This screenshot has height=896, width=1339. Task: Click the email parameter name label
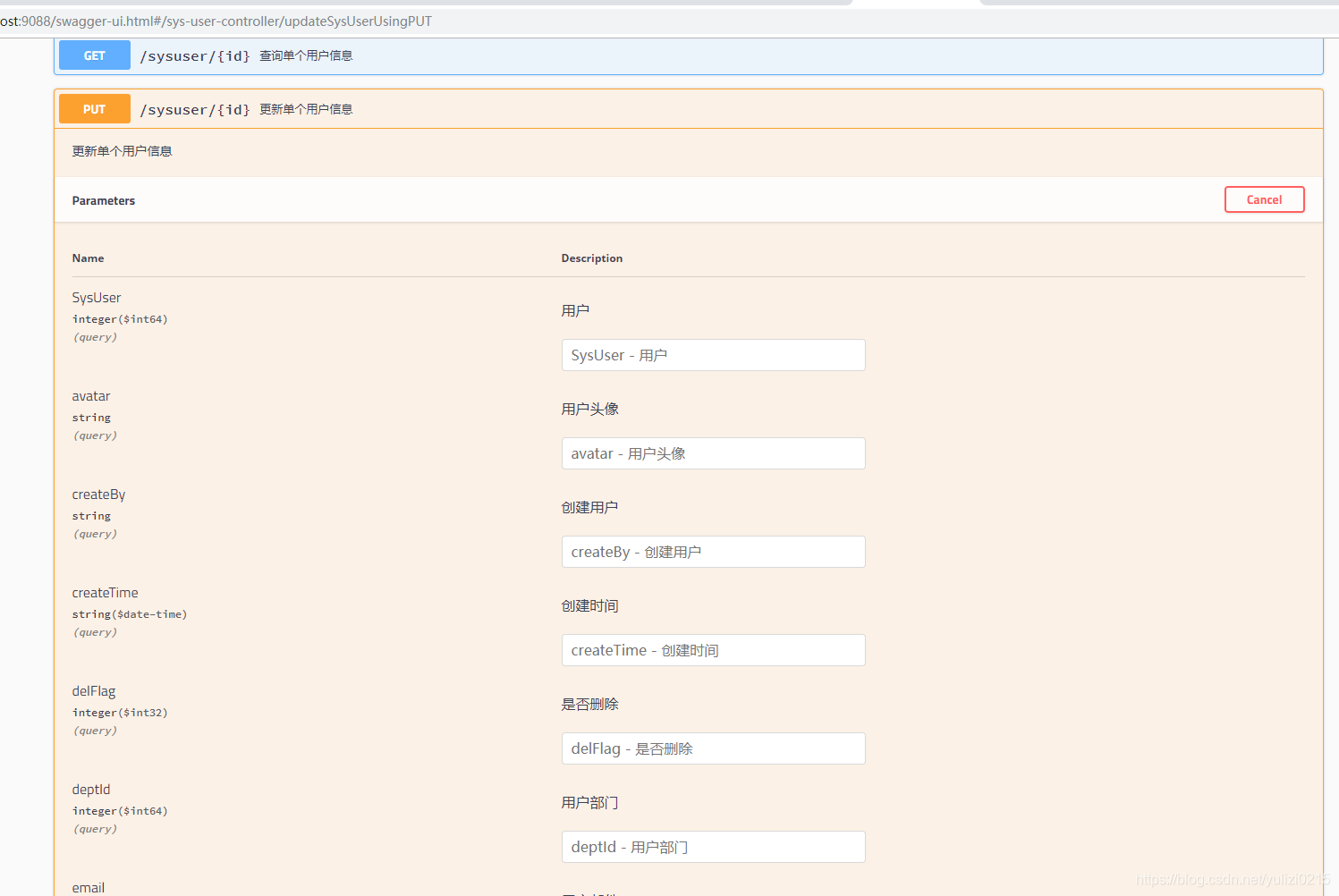[88, 888]
